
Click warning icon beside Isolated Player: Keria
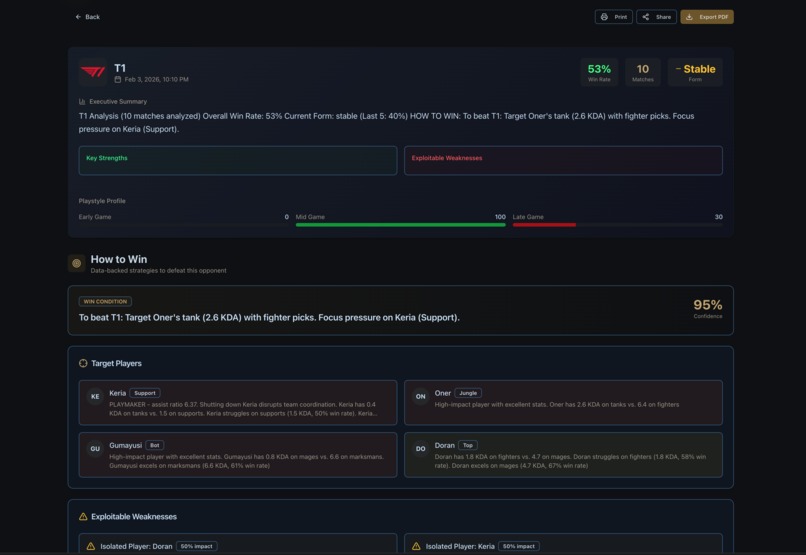click(x=416, y=546)
